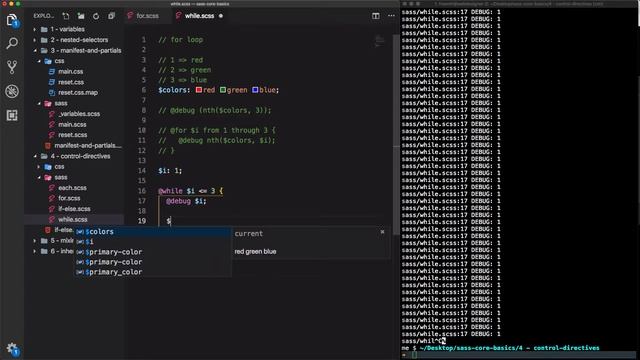640x360 pixels.
Task: Click line number 14 in the gutter
Action: 142,171
